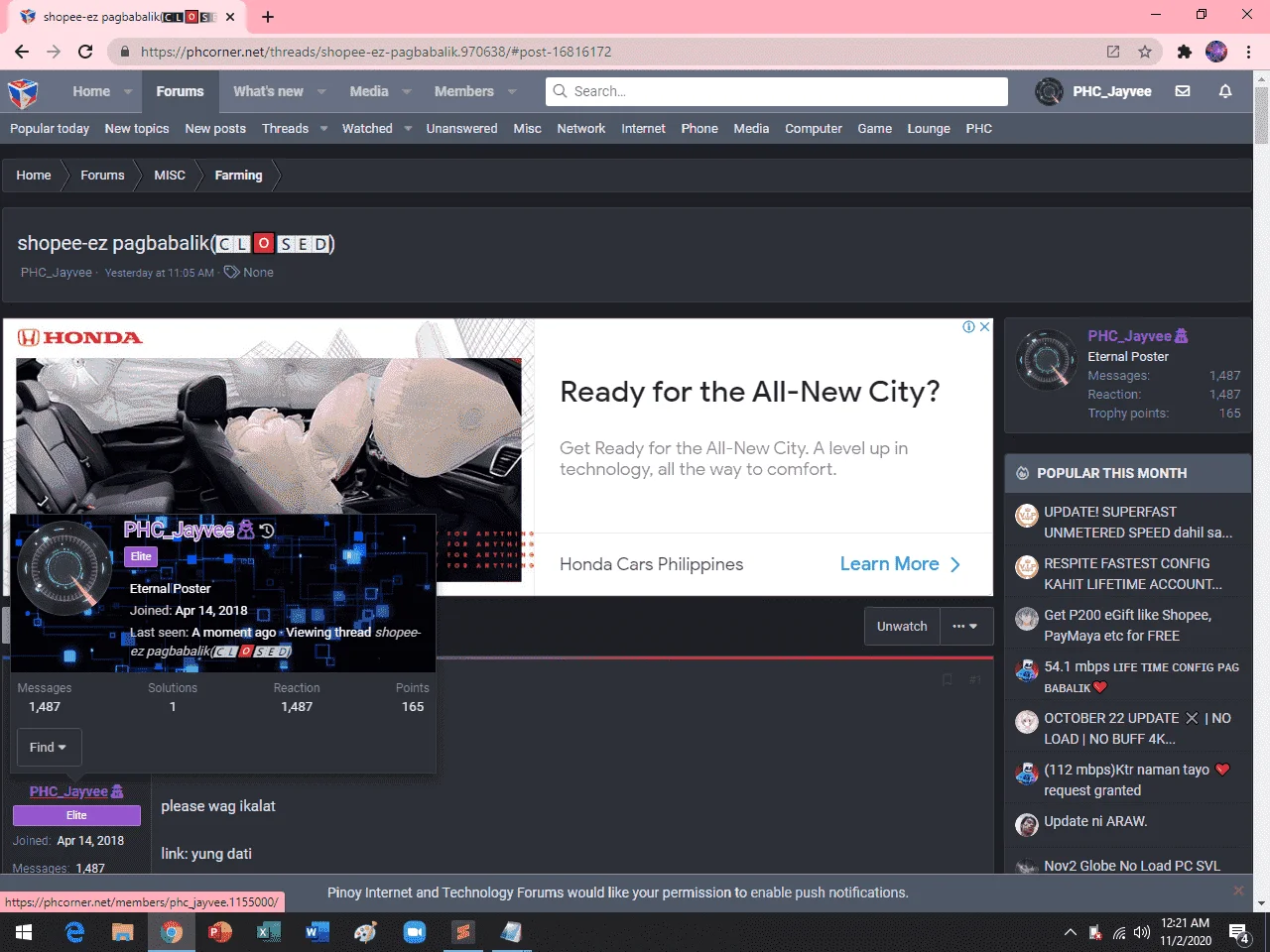
Task: Click the network icon in system tray
Action: pyautogui.click(x=1119, y=932)
